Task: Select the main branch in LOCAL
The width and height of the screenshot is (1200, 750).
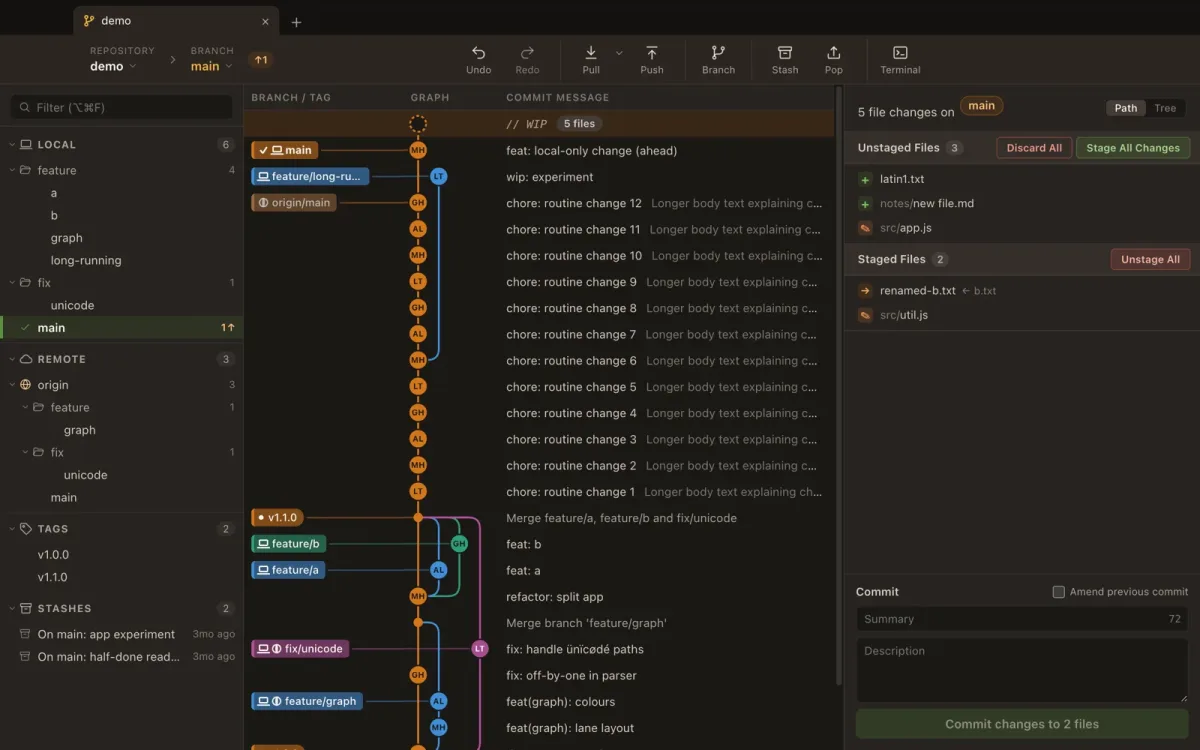Action: [121, 328]
